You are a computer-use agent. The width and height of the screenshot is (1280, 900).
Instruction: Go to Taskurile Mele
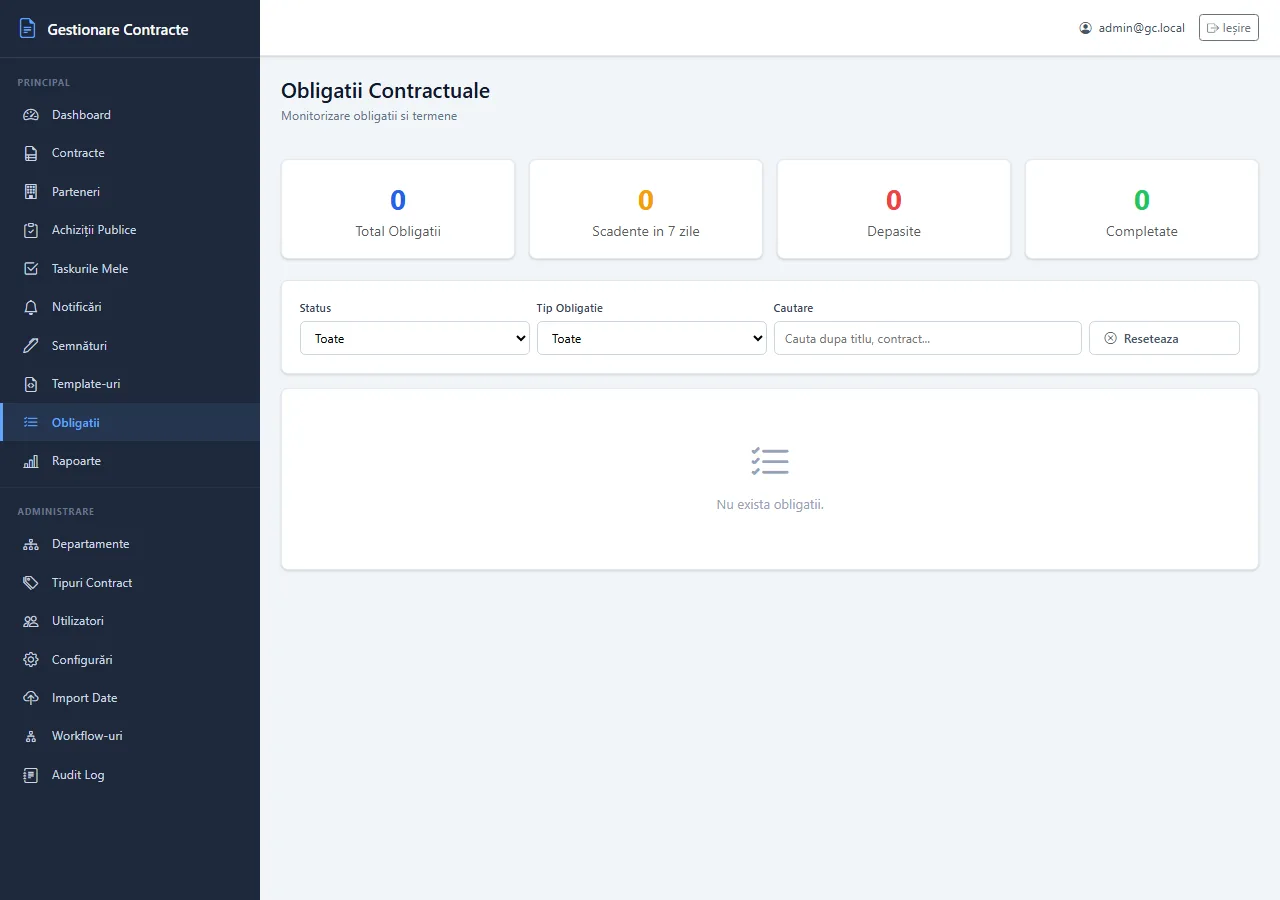(130, 269)
